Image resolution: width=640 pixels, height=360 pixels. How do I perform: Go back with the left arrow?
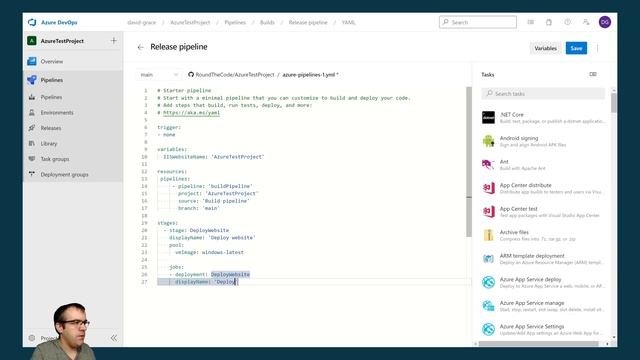point(141,47)
